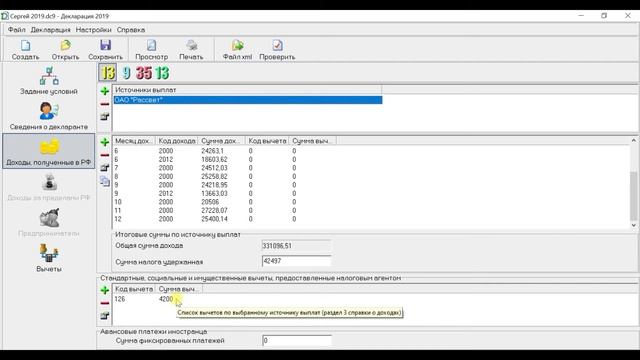The width and height of the screenshot is (640, 360).
Task: Copy the selected income row
Action: (x=105, y=181)
